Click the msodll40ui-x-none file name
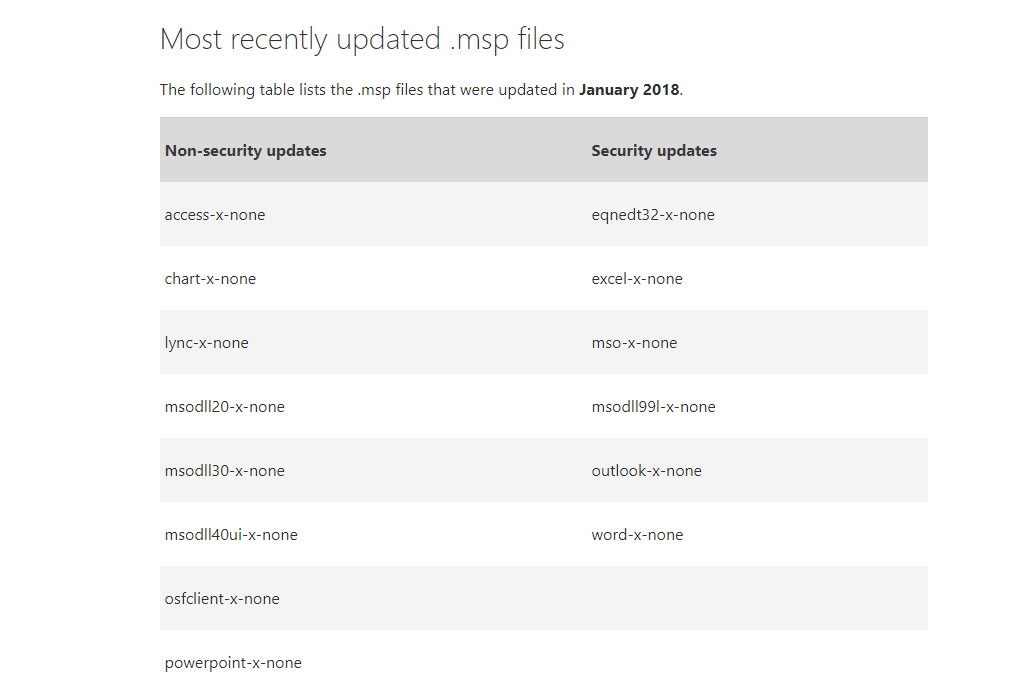The width and height of the screenshot is (1030, 690). tap(231, 535)
